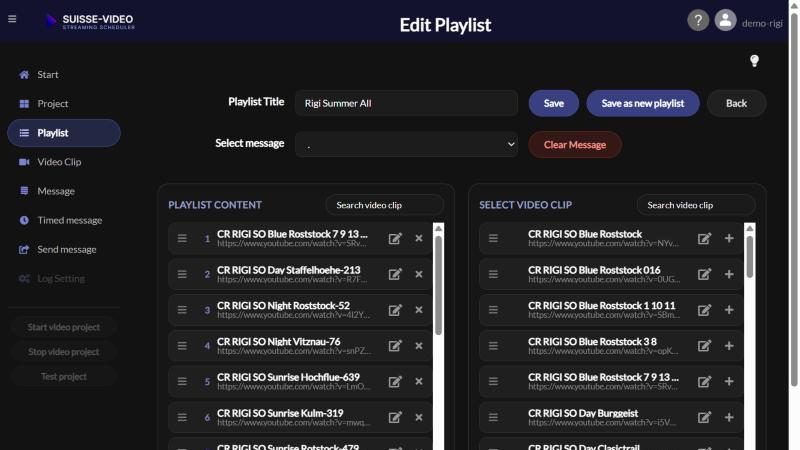Remove Night Roststock-52 from playlist
The height and width of the screenshot is (450, 800).
419,310
